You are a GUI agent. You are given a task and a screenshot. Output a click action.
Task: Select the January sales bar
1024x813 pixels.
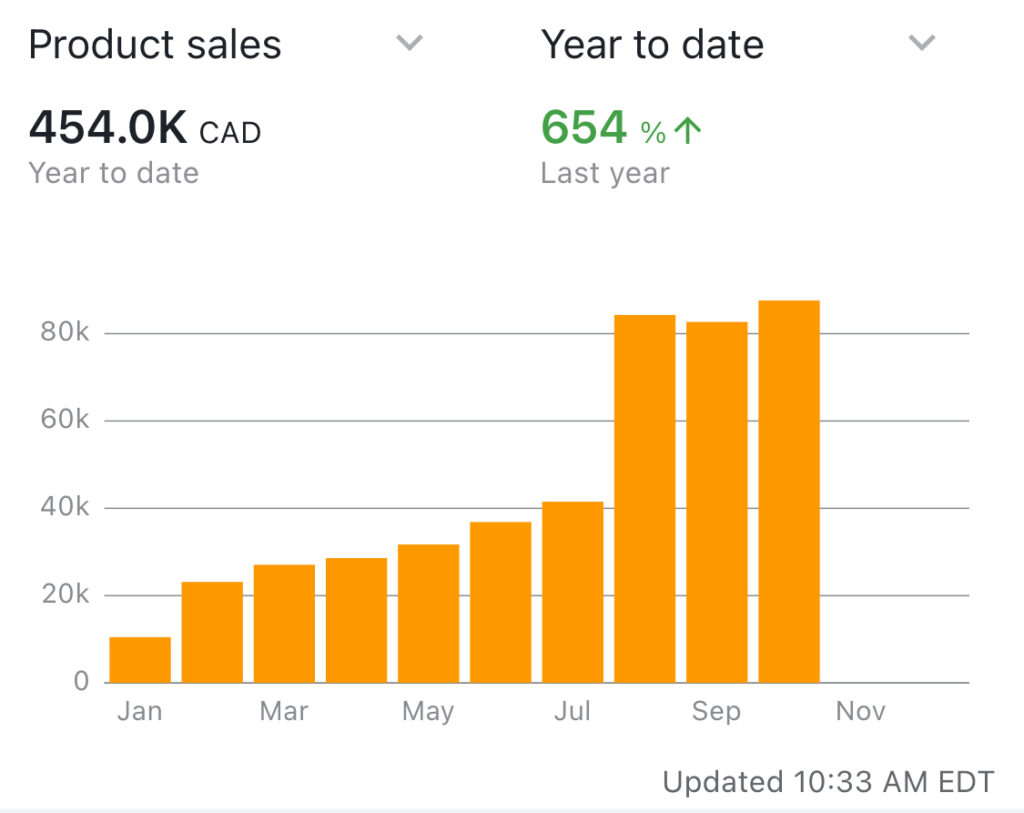[x=140, y=660]
